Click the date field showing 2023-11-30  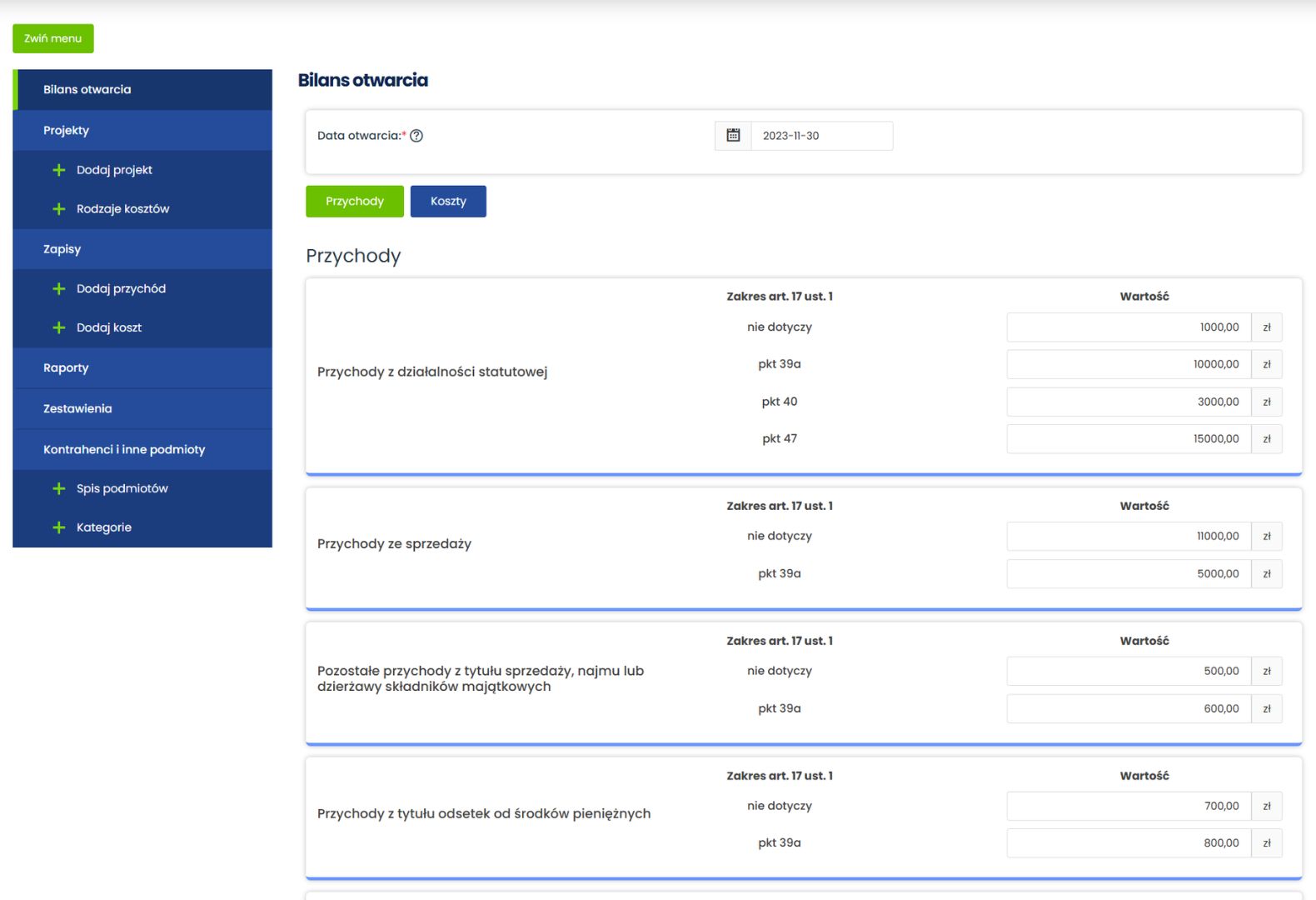pos(820,136)
